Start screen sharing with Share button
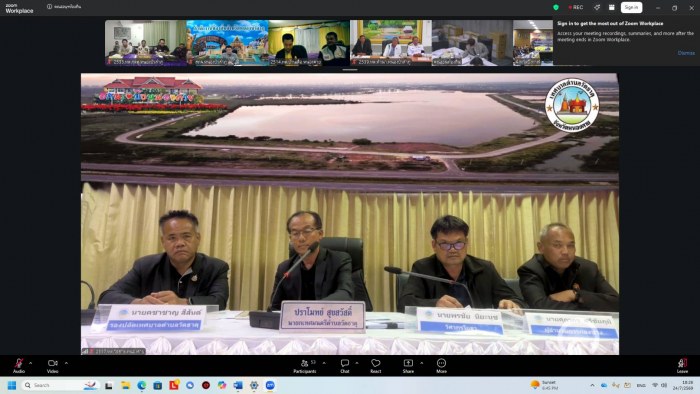The width and height of the screenshot is (700, 394). click(x=408, y=365)
